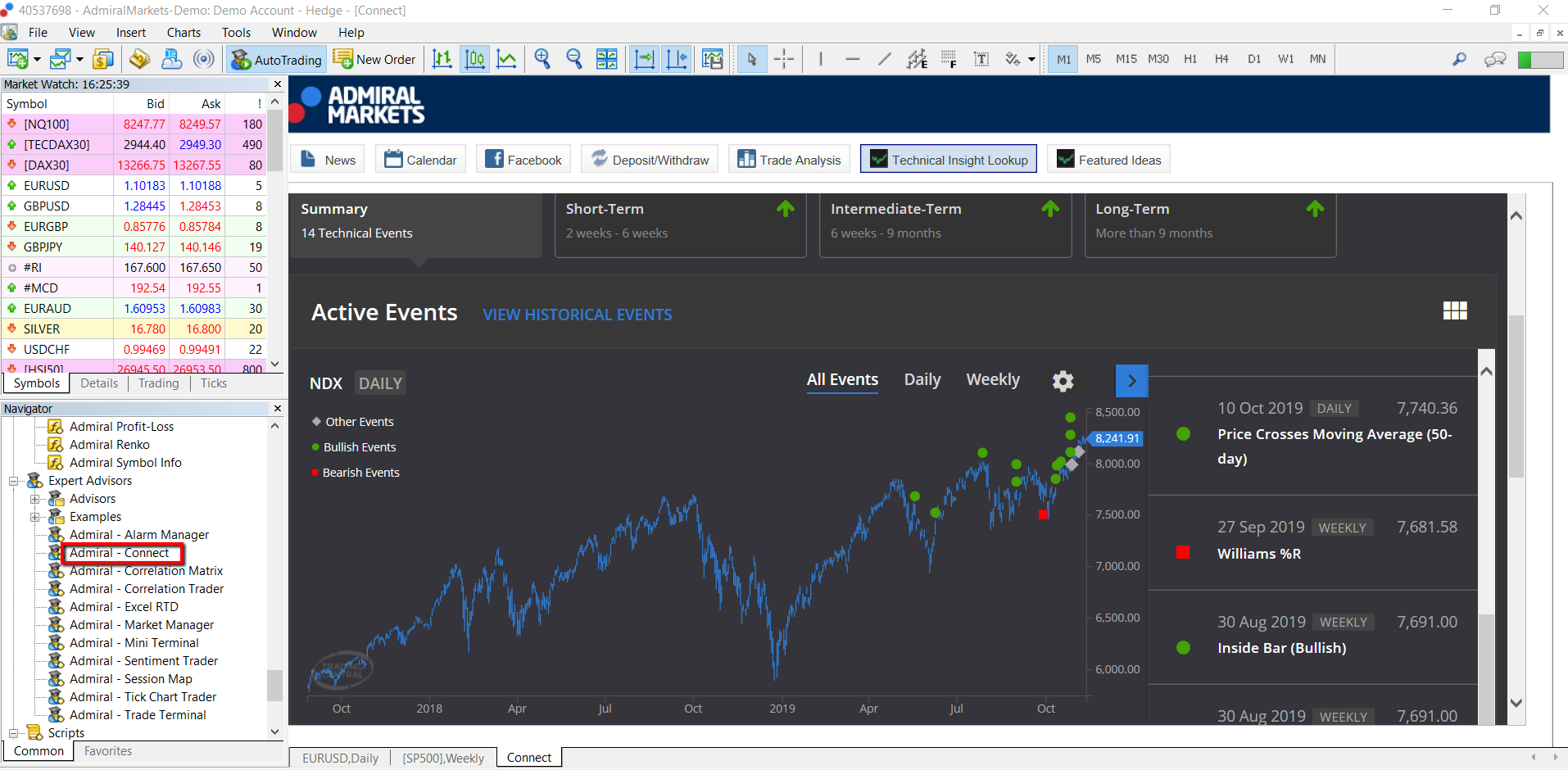Collapse the Scripts tree node
Image resolution: width=1568 pixels, height=770 pixels.
click(x=13, y=733)
